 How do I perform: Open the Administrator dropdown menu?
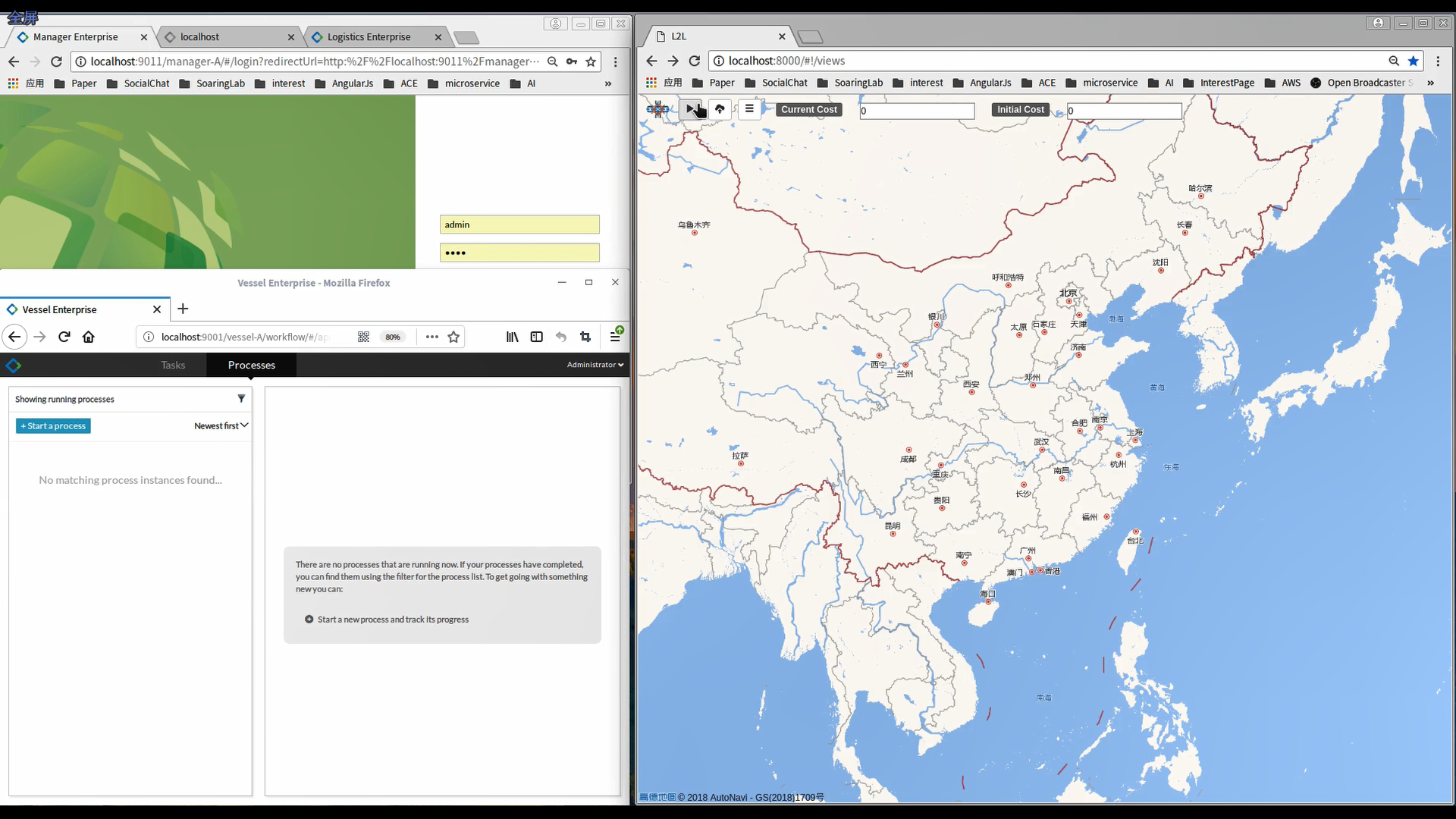(595, 365)
